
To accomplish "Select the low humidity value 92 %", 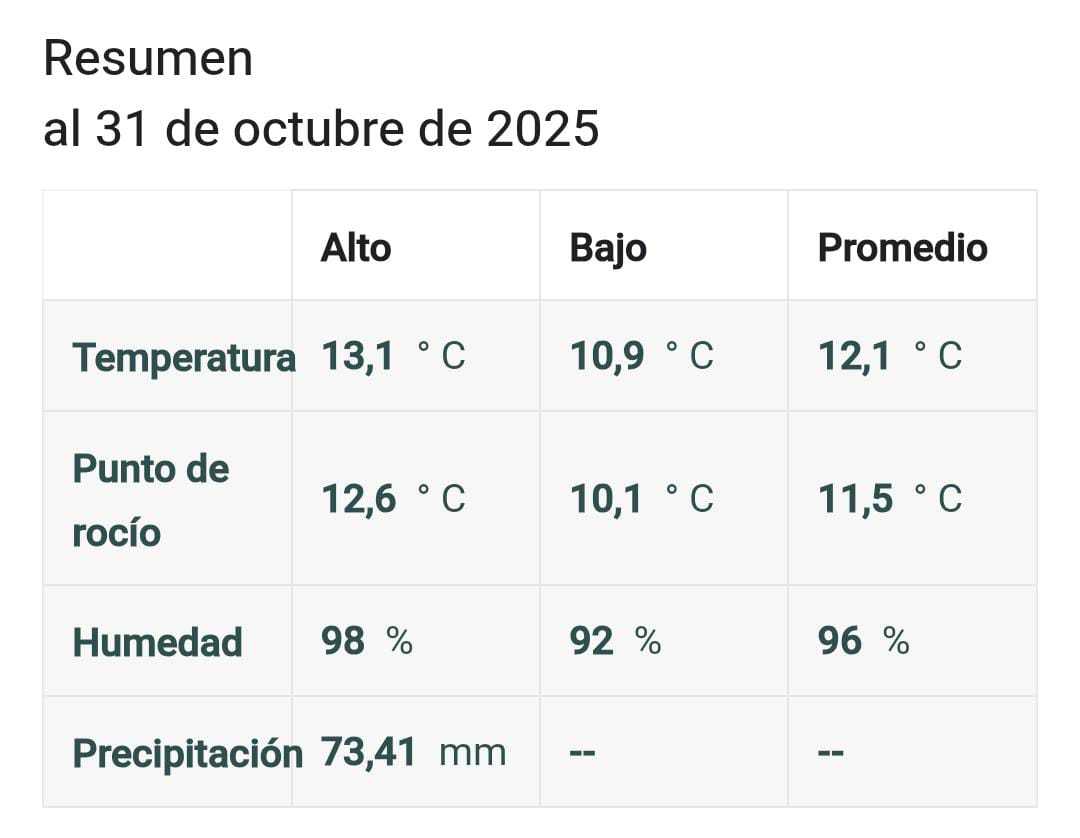I will 615,641.
